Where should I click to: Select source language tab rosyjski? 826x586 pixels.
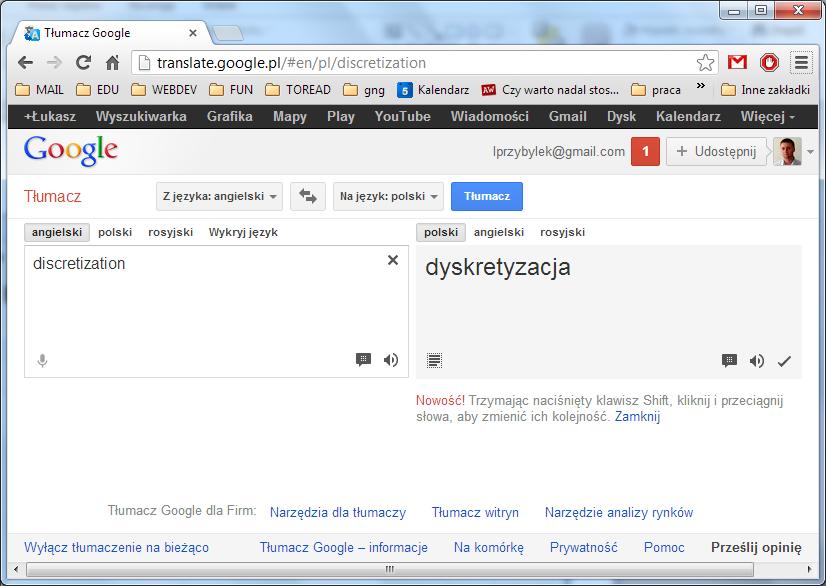pos(171,232)
